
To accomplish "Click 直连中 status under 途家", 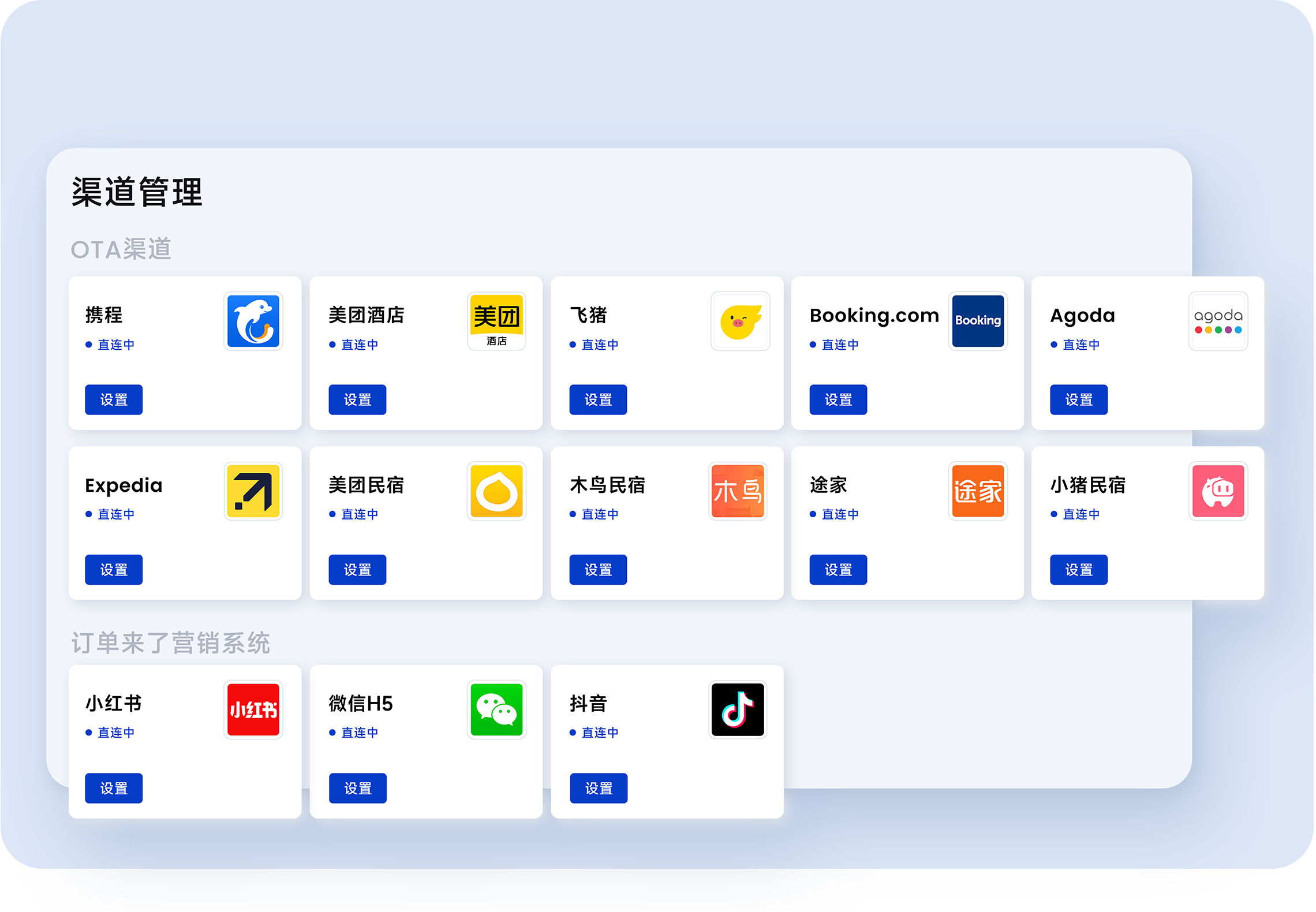I will [835, 514].
